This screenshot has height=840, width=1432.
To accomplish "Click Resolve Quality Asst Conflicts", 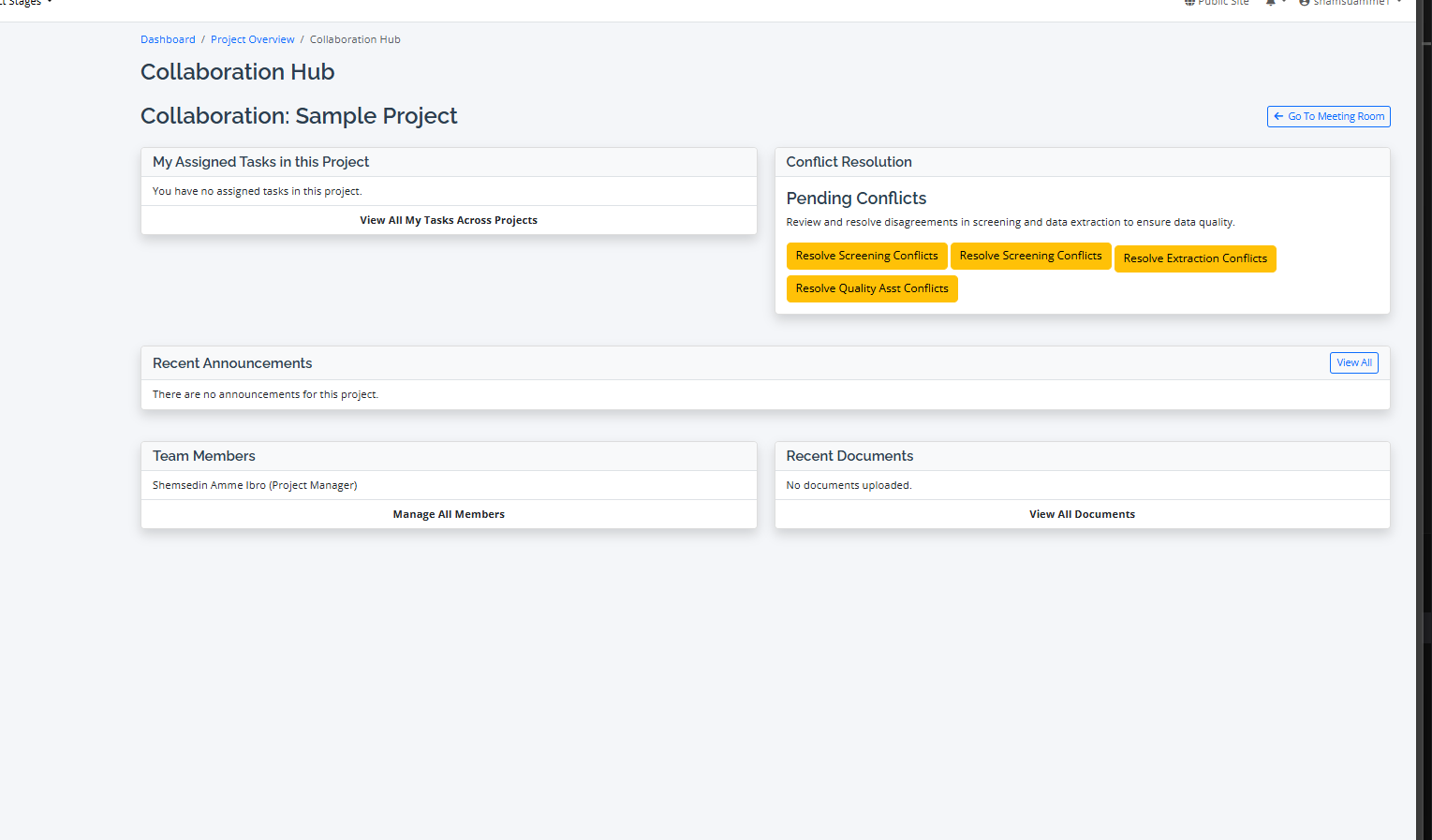I will 871,288.
